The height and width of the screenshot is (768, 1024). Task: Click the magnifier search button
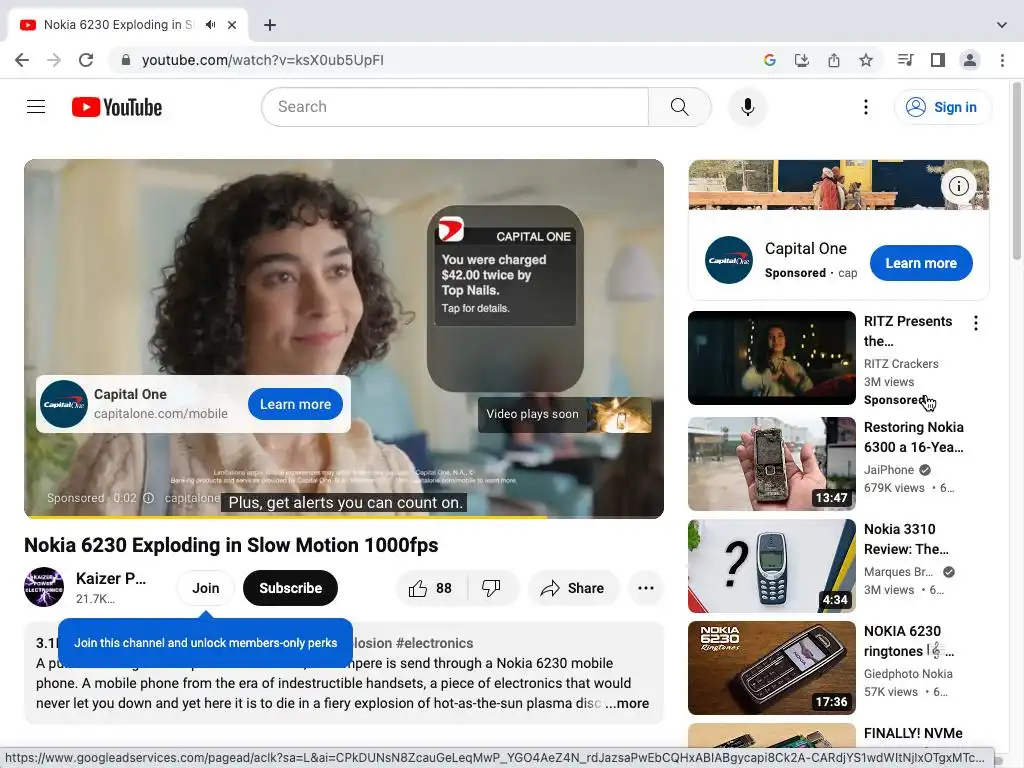679,106
